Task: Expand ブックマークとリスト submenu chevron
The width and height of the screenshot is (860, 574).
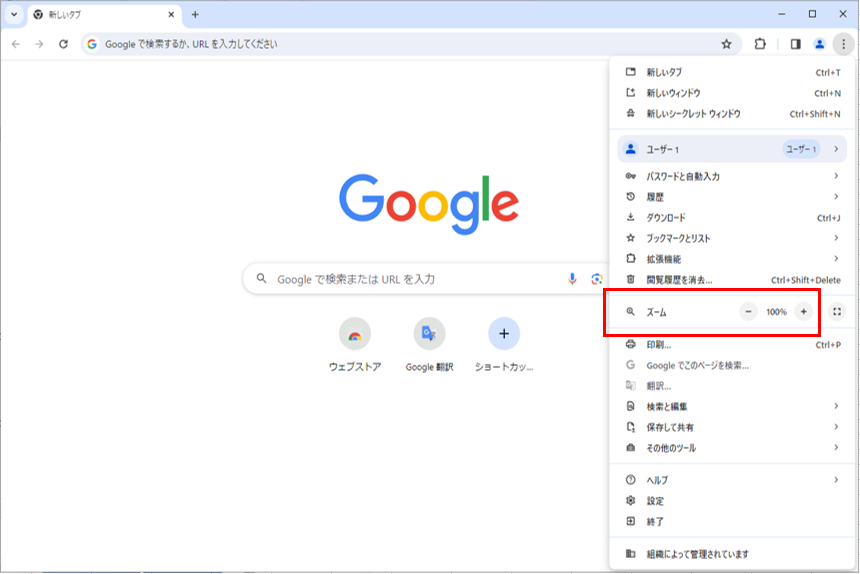Action: tap(836, 238)
